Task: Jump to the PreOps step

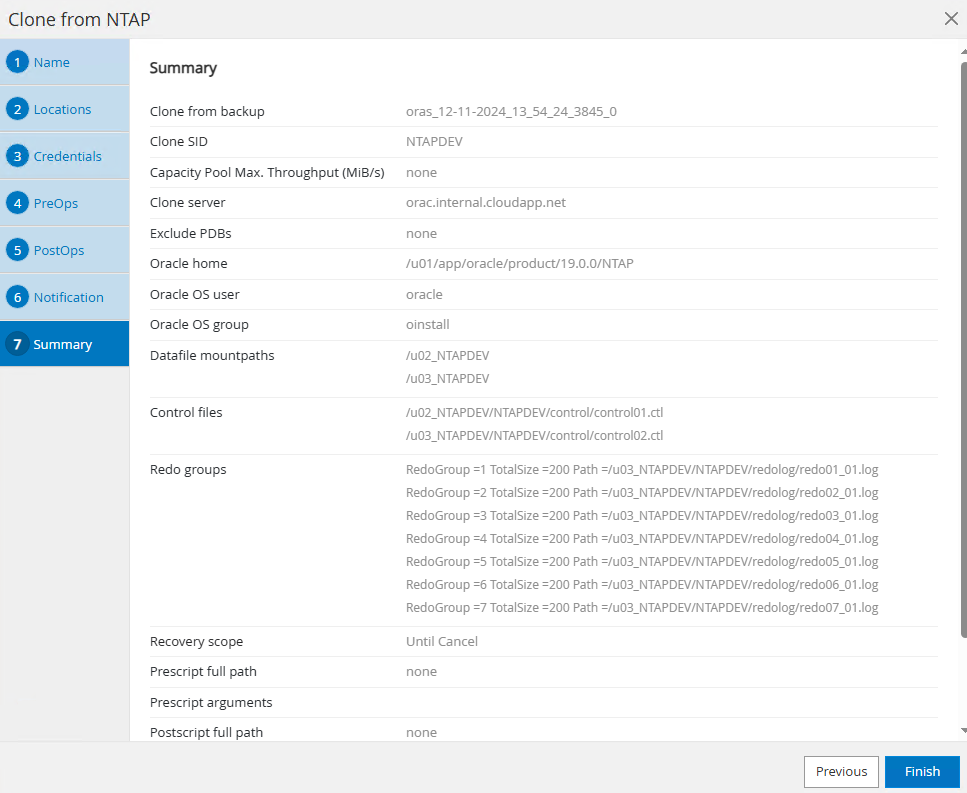Action: point(56,203)
